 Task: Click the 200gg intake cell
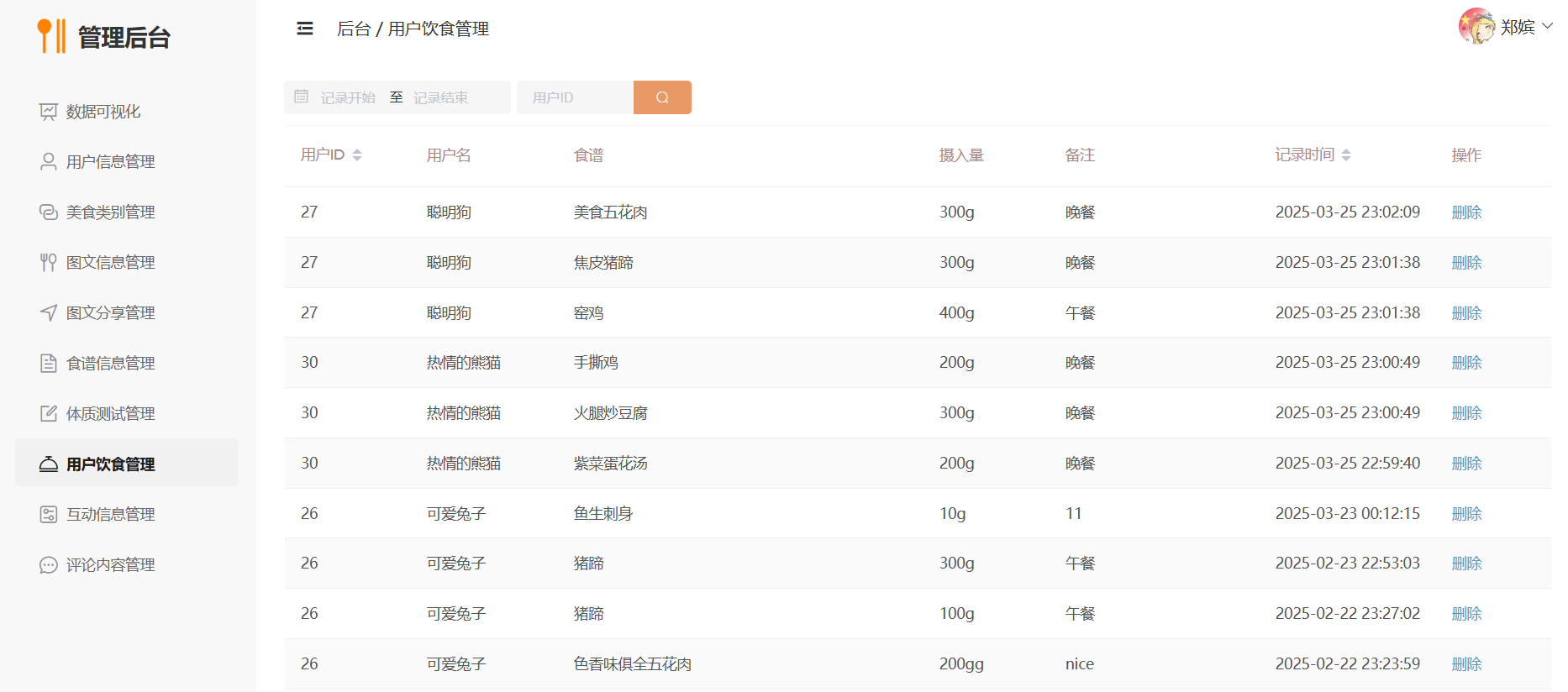[961, 664]
